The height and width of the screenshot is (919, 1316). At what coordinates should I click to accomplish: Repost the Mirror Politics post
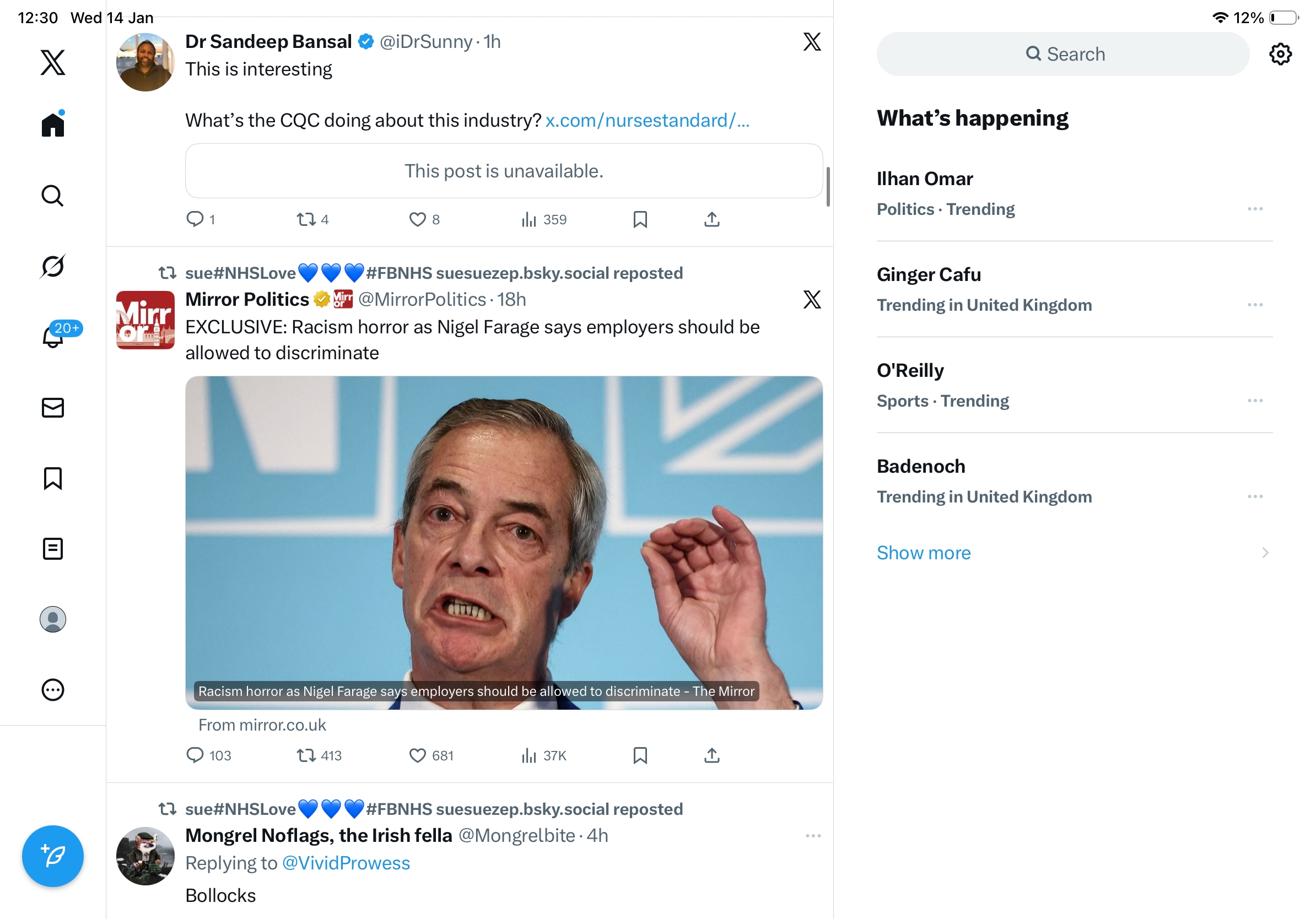(x=306, y=755)
